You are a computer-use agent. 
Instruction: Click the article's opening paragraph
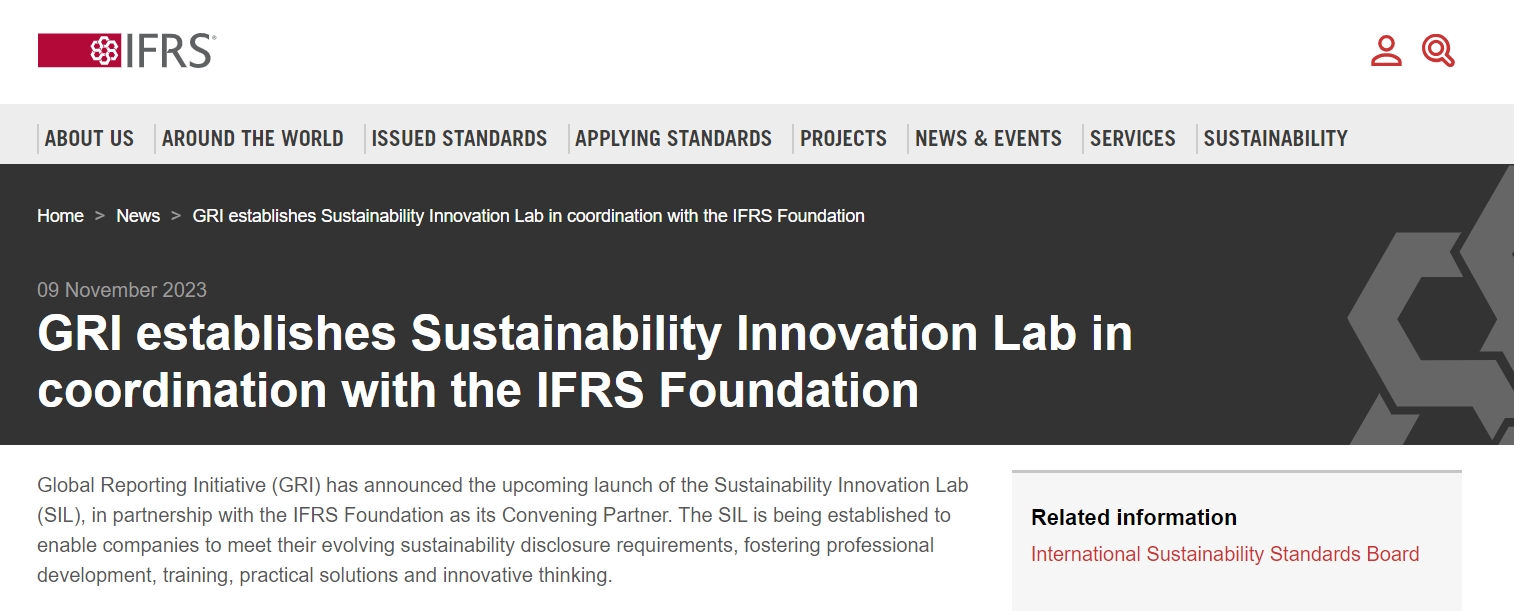click(x=500, y=530)
